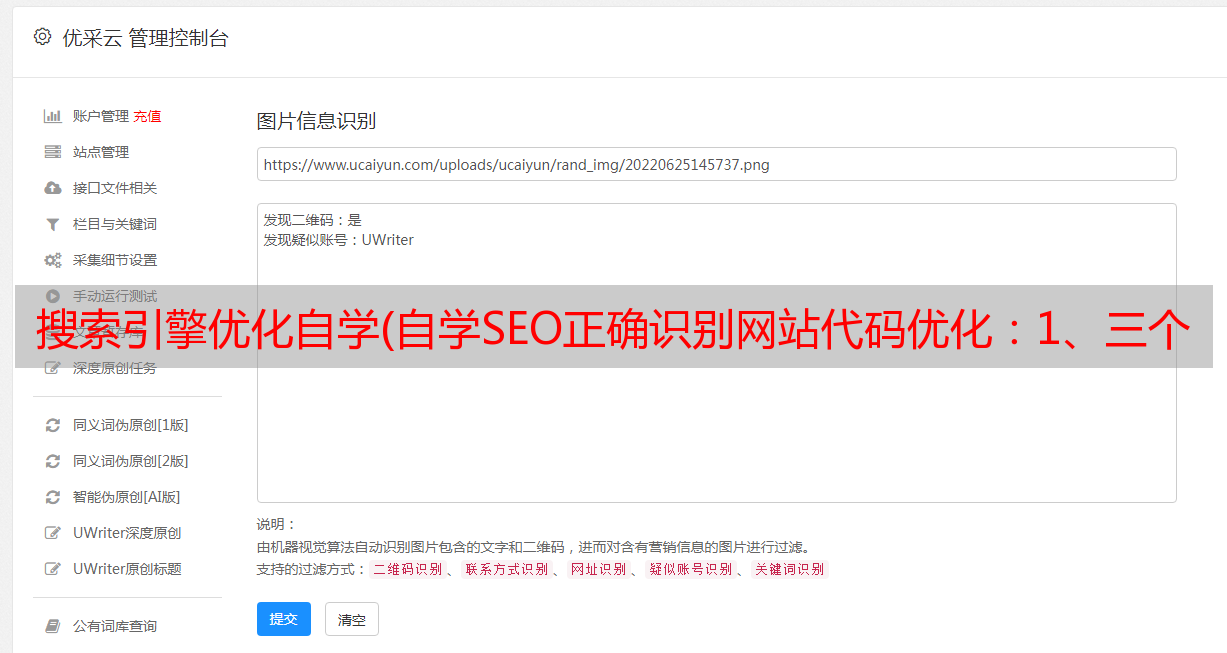The height and width of the screenshot is (653, 1227).
Task: Click inside the recognition result text area
Action: [x=716, y=353]
